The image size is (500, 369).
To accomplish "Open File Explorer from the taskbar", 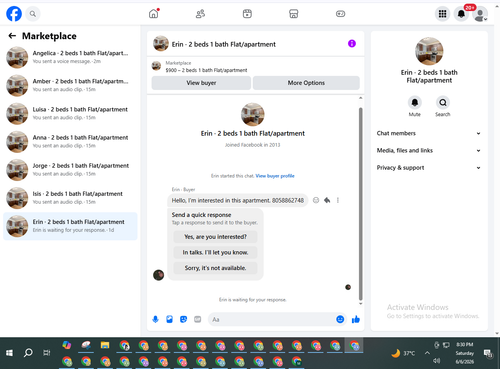I will [x=105, y=345].
